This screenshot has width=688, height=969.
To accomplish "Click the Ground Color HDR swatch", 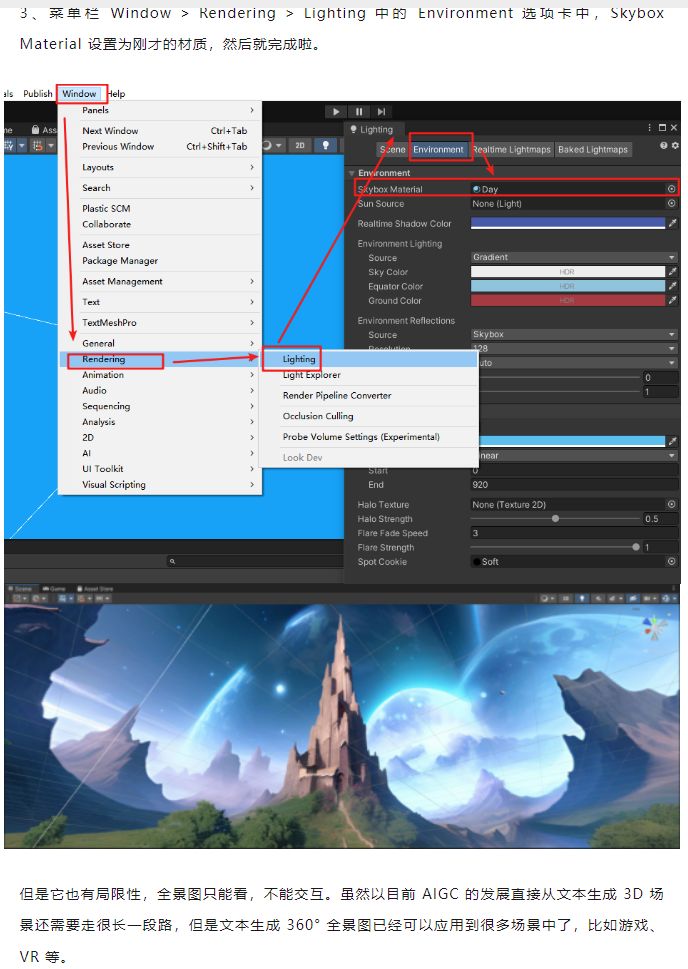I will click(x=567, y=300).
